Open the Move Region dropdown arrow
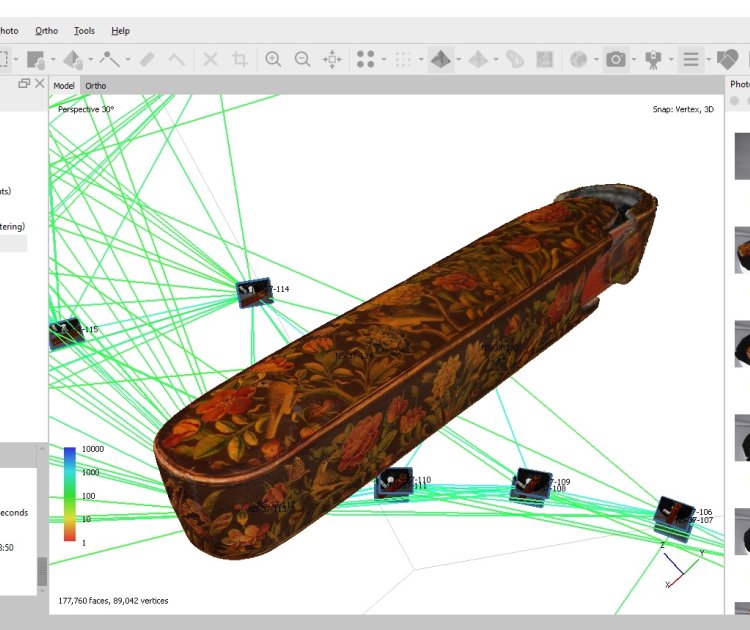This screenshot has width=750, height=630. point(53,60)
